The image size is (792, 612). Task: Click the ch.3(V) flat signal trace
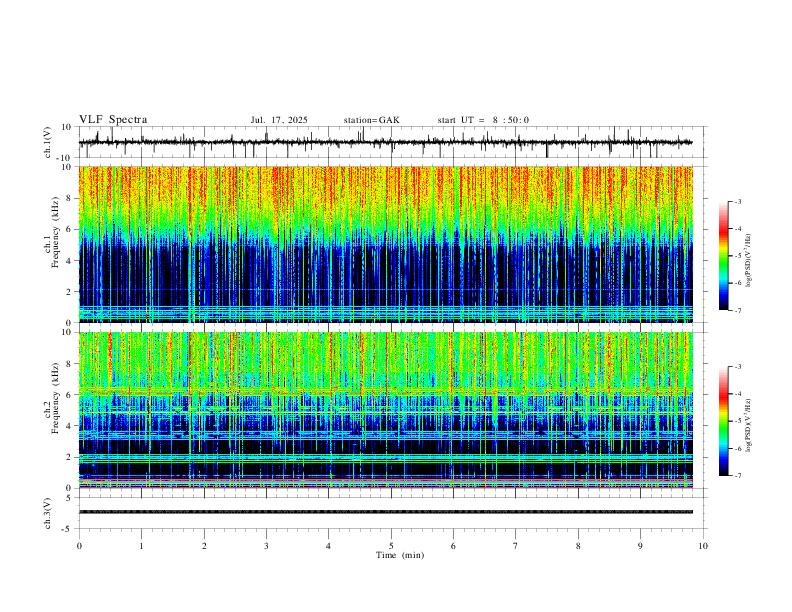click(386, 512)
